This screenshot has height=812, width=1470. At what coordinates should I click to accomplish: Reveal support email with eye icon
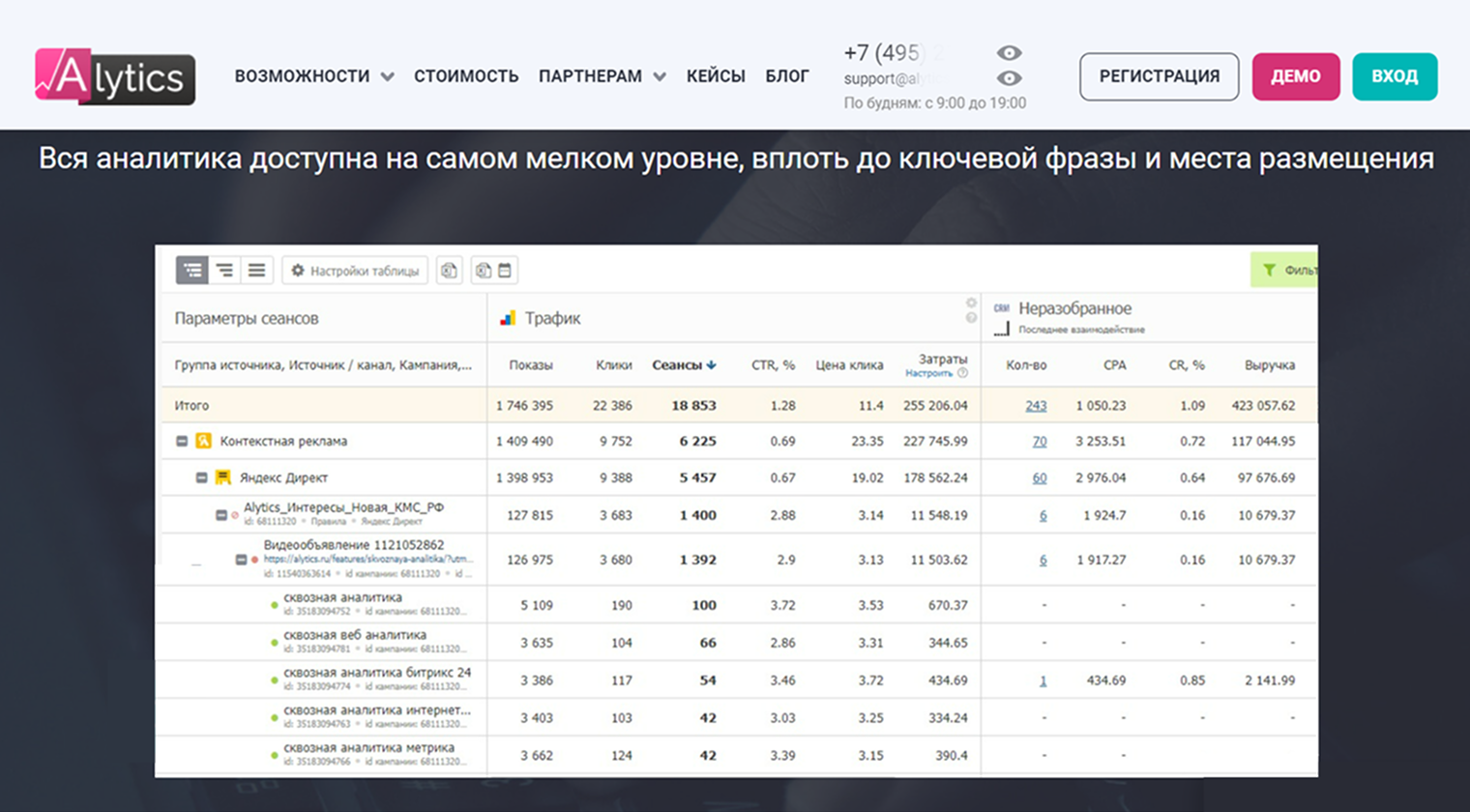pos(1009,78)
